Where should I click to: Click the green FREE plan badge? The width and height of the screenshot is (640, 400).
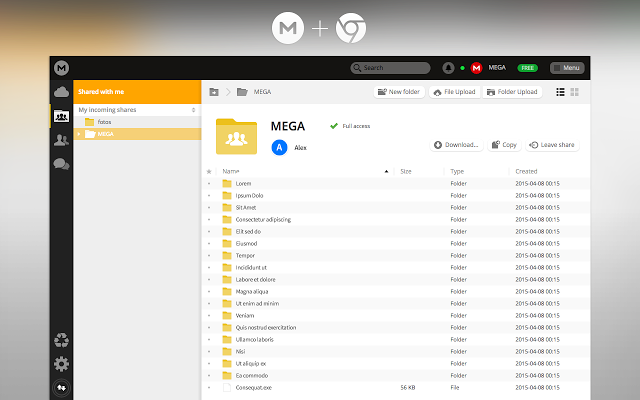tap(527, 68)
